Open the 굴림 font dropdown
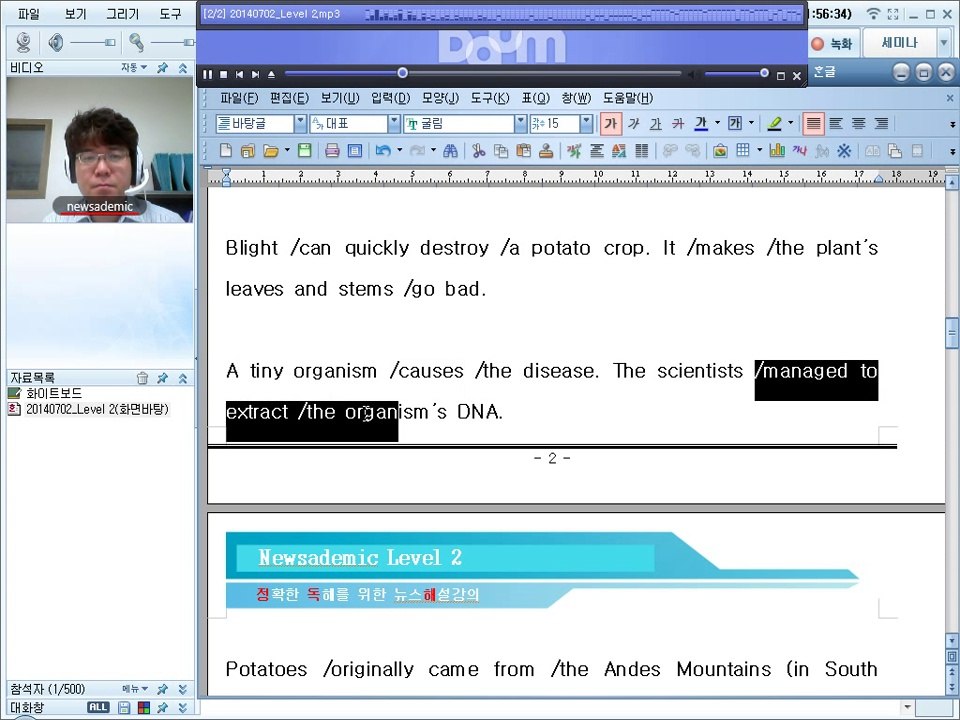 click(x=520, y=124)
